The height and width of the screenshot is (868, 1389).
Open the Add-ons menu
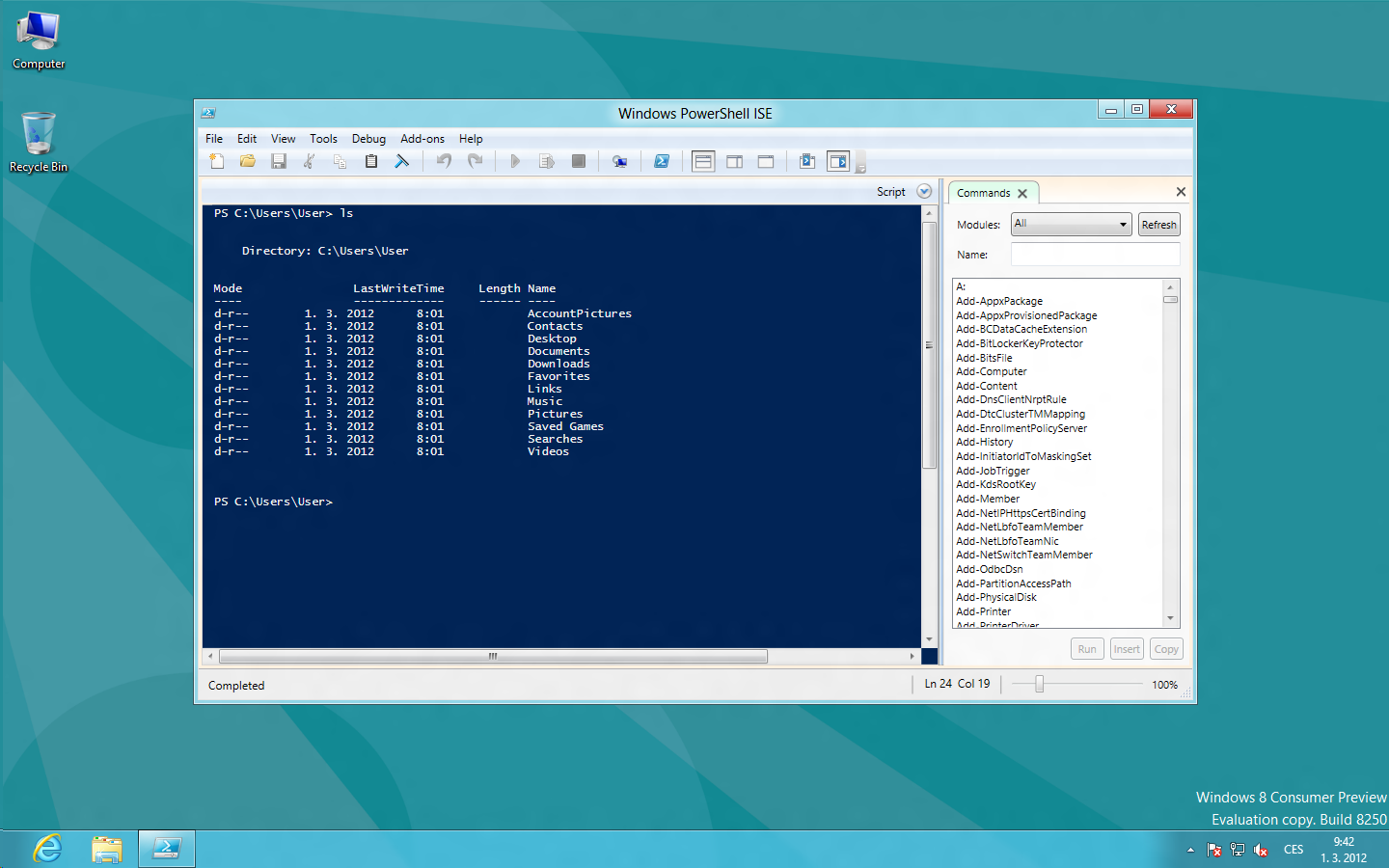coord(422,139)
